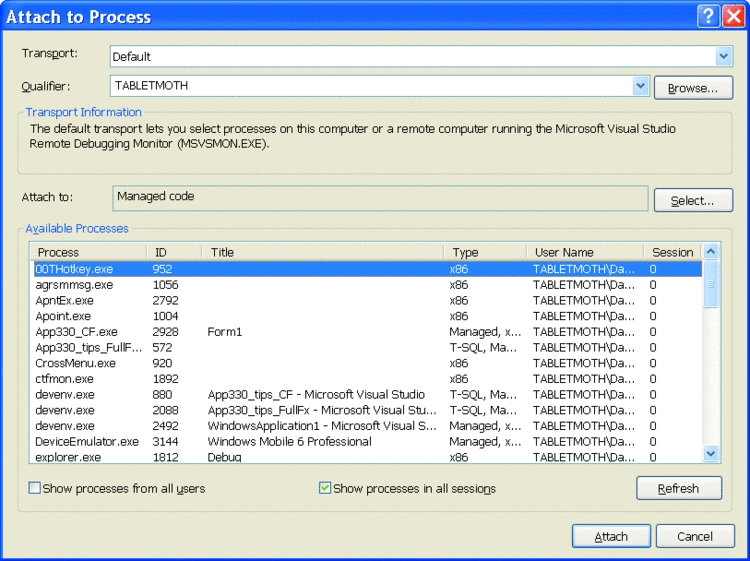The image size is (750, 561).
Task: Click the Form1 title cell
Action: point(225,332)
